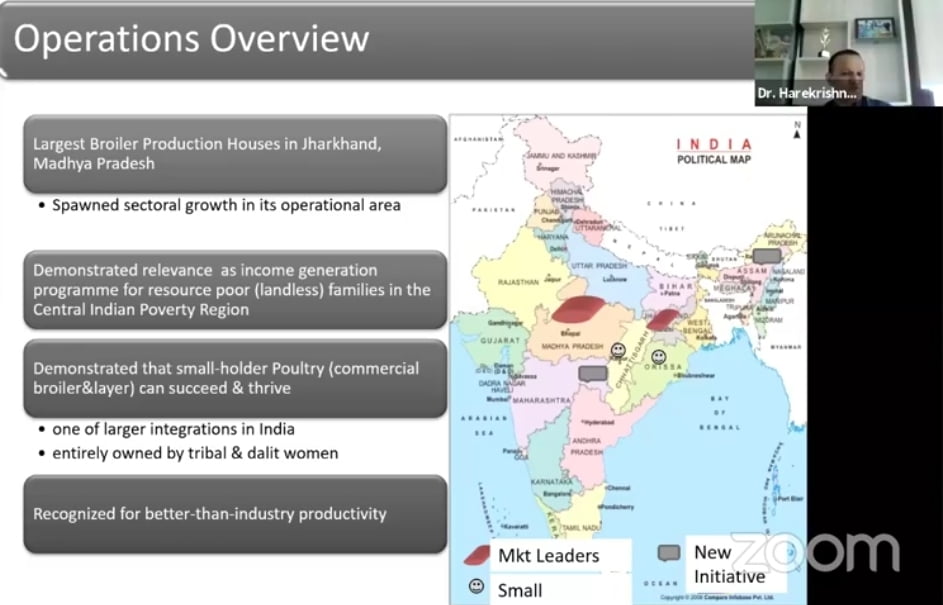This screenshot has width=943, height=605.
Task: Select the 'Largest Broiler Production Houses' box
Action: tap(235, 154)
